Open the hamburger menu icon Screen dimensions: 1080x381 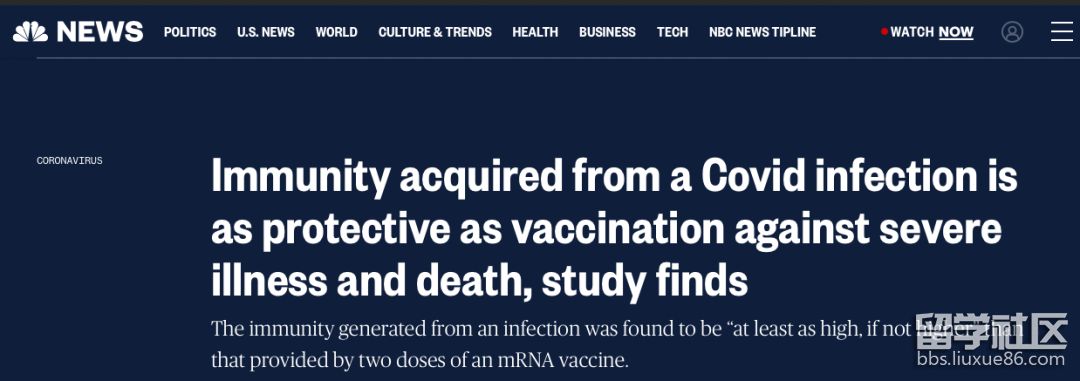point(1061,32)
